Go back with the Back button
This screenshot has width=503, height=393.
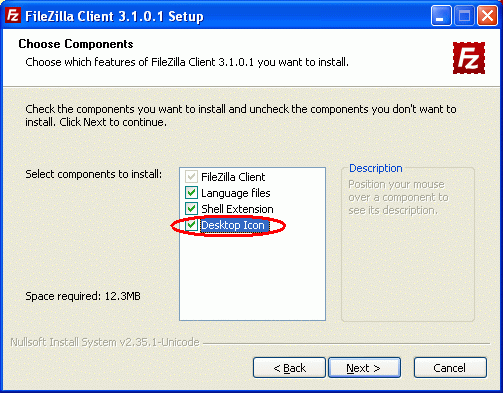[289, 368]
